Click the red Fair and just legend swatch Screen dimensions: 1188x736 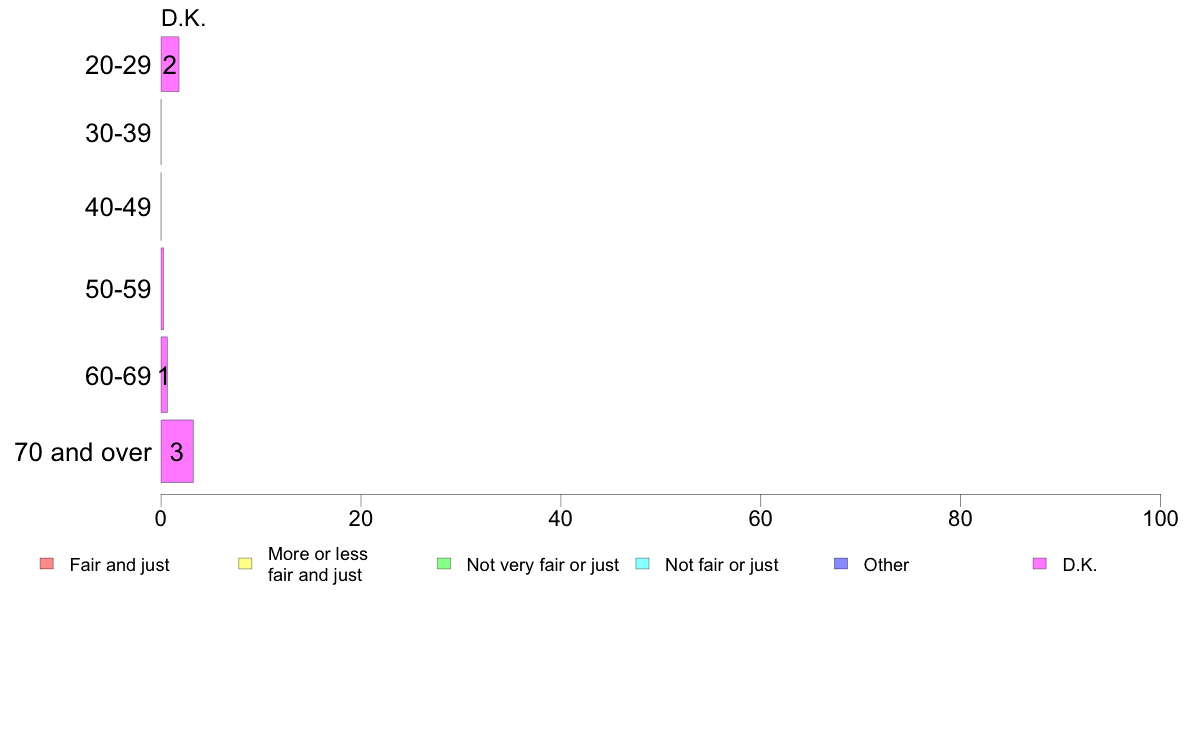click(46, 564)
